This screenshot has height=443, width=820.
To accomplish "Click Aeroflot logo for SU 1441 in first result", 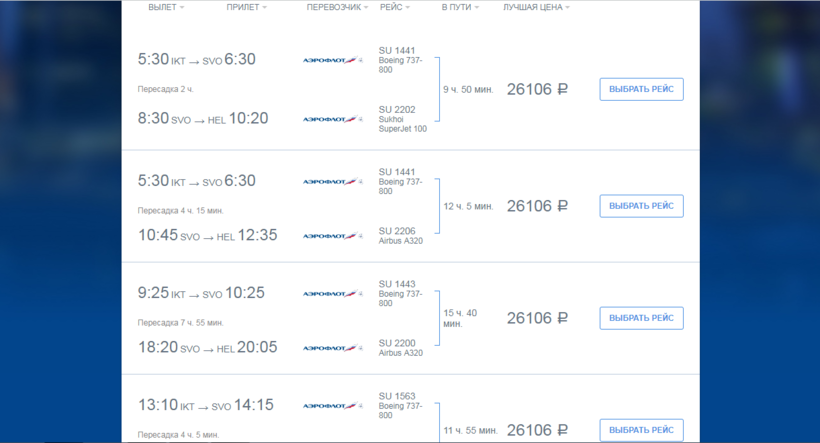I will (x=332, y=60).
